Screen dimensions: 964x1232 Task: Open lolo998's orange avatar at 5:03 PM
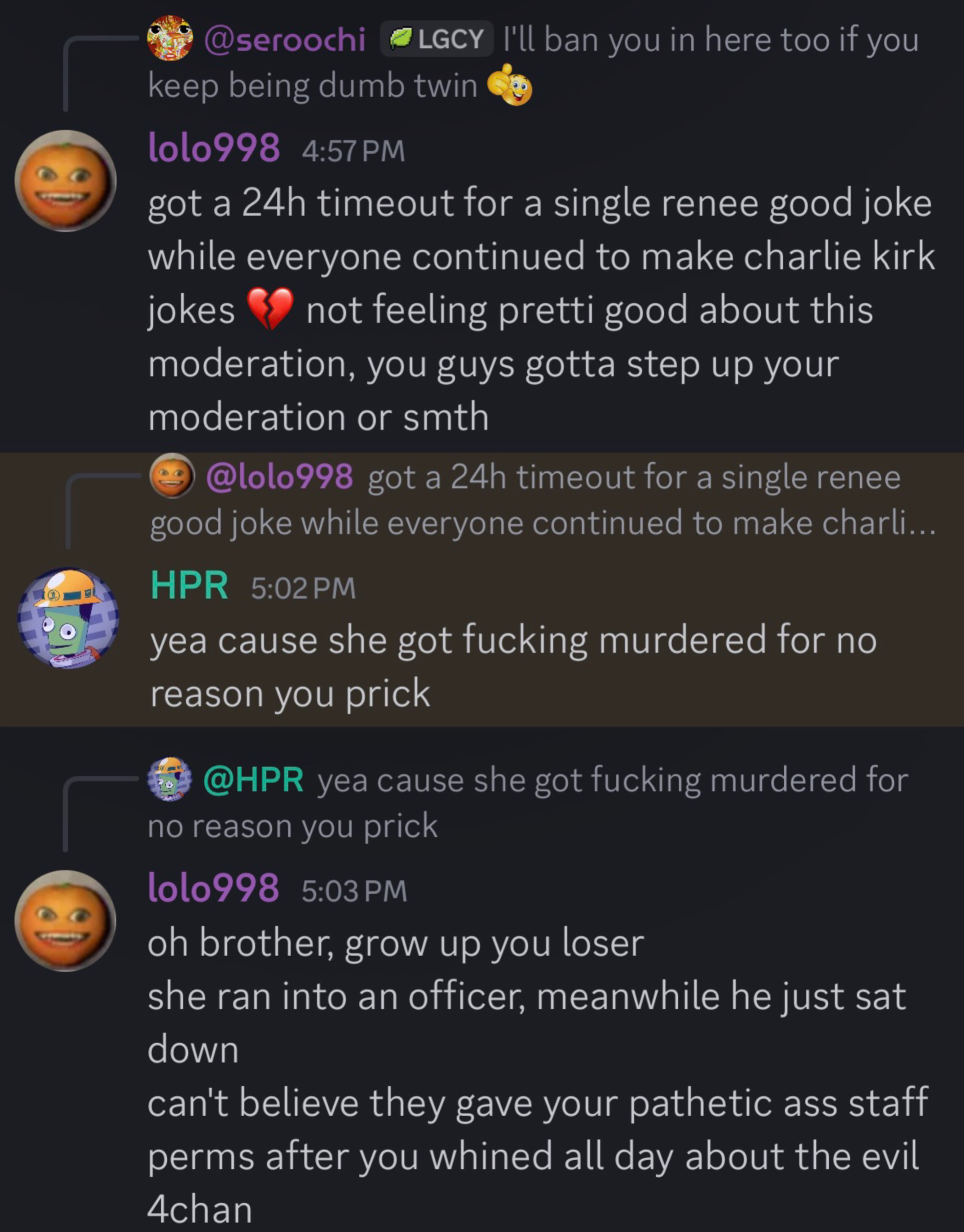(x=66, y=920)
